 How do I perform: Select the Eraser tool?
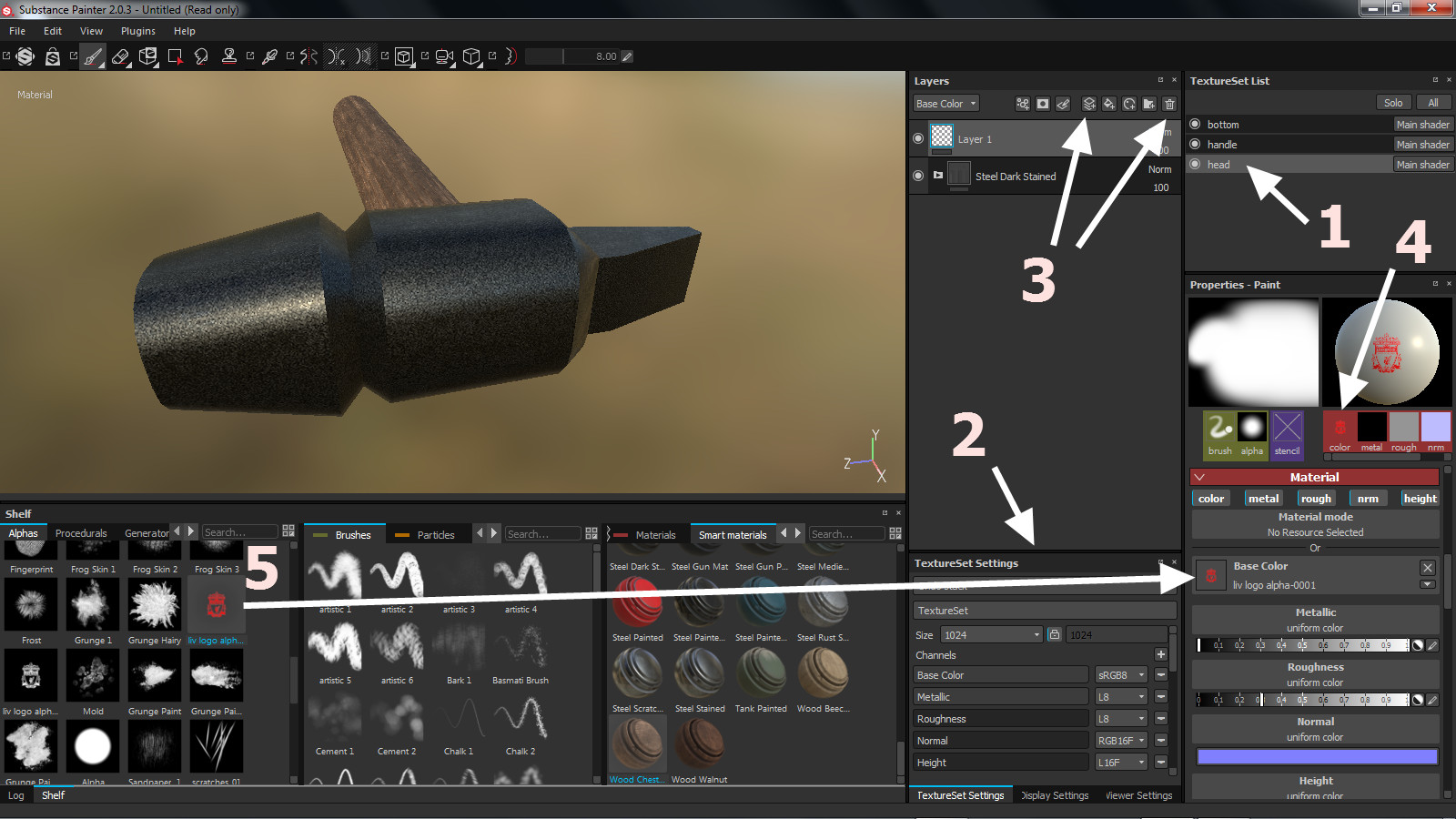point(120,56)
